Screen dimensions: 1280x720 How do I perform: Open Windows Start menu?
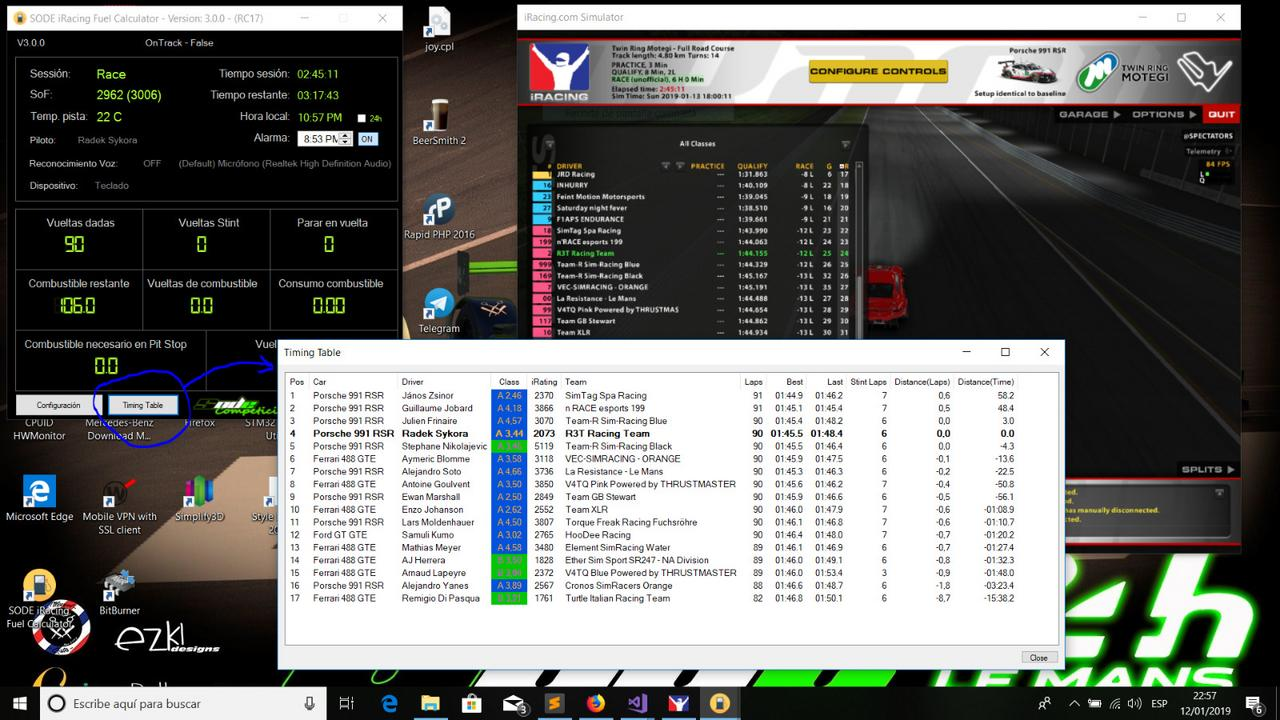click(x=20, y=703)
